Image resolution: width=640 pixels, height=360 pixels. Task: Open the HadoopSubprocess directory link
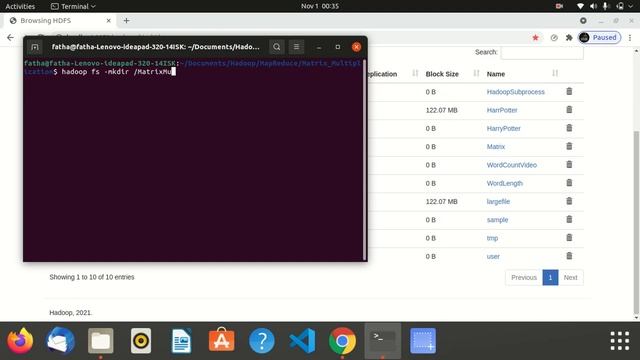516,92
